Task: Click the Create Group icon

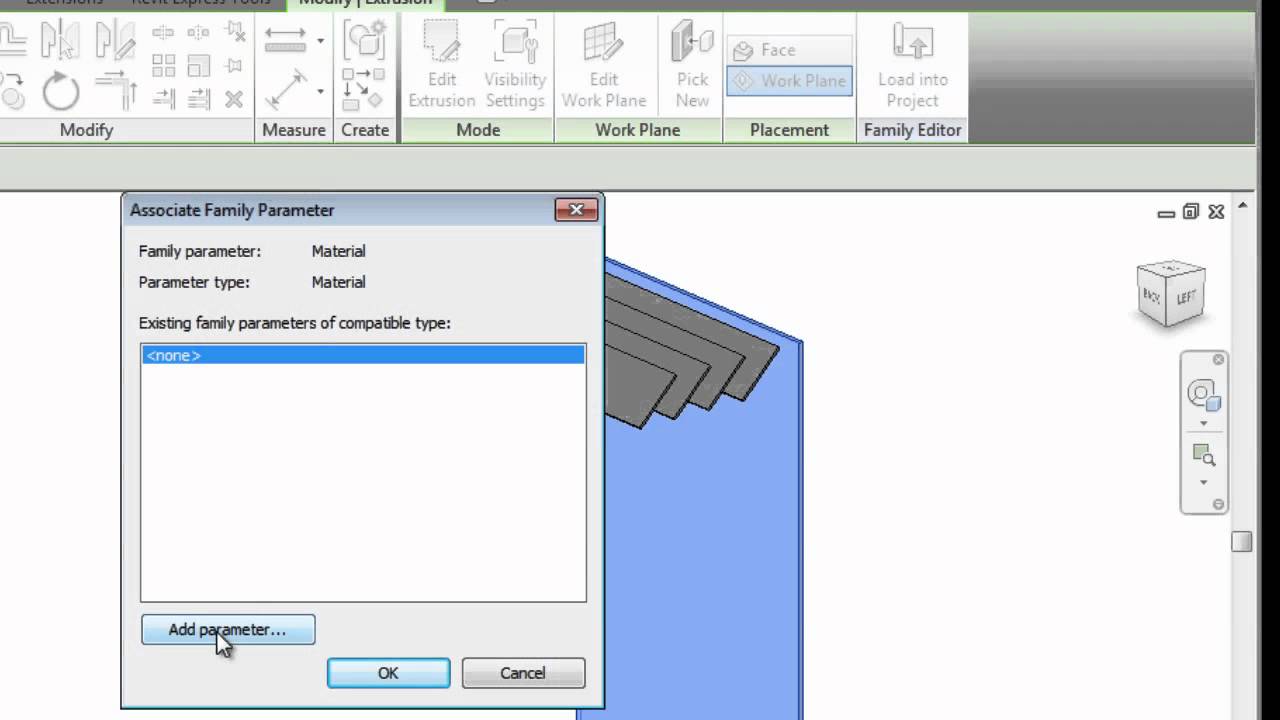Action: tap(363, 41)
